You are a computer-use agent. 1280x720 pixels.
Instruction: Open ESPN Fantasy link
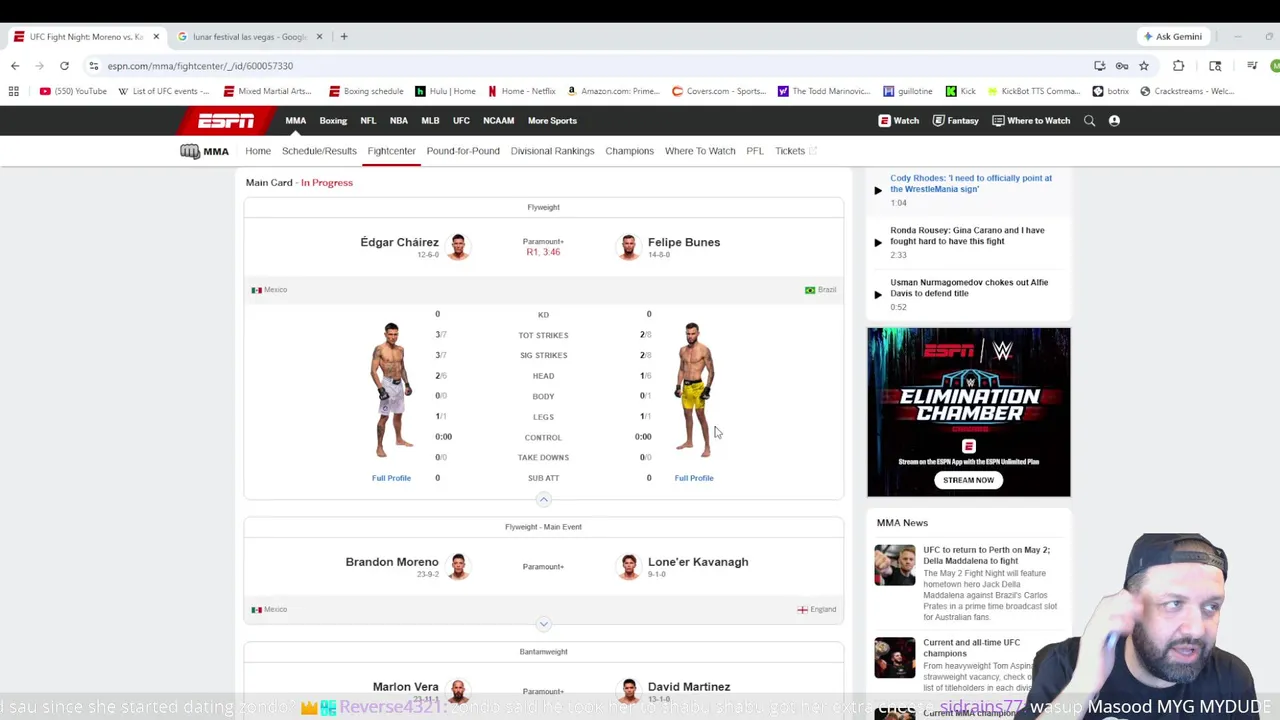[955, 121]
